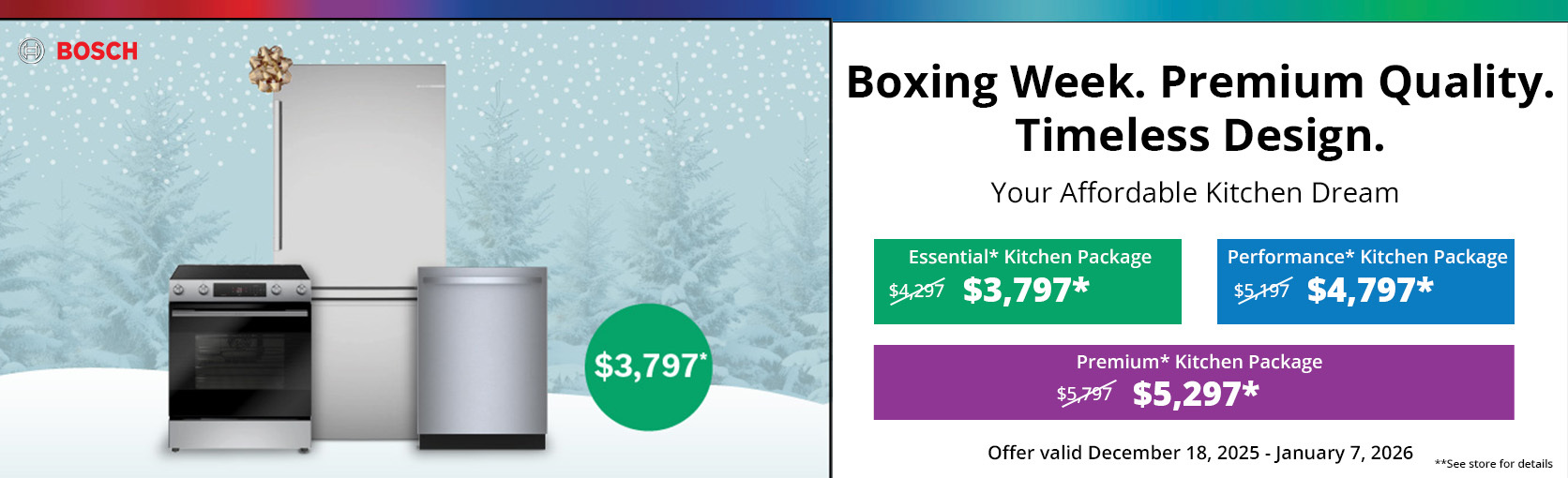Select the stainless steel refrigerator image
1568x478 pixels.
360,169
